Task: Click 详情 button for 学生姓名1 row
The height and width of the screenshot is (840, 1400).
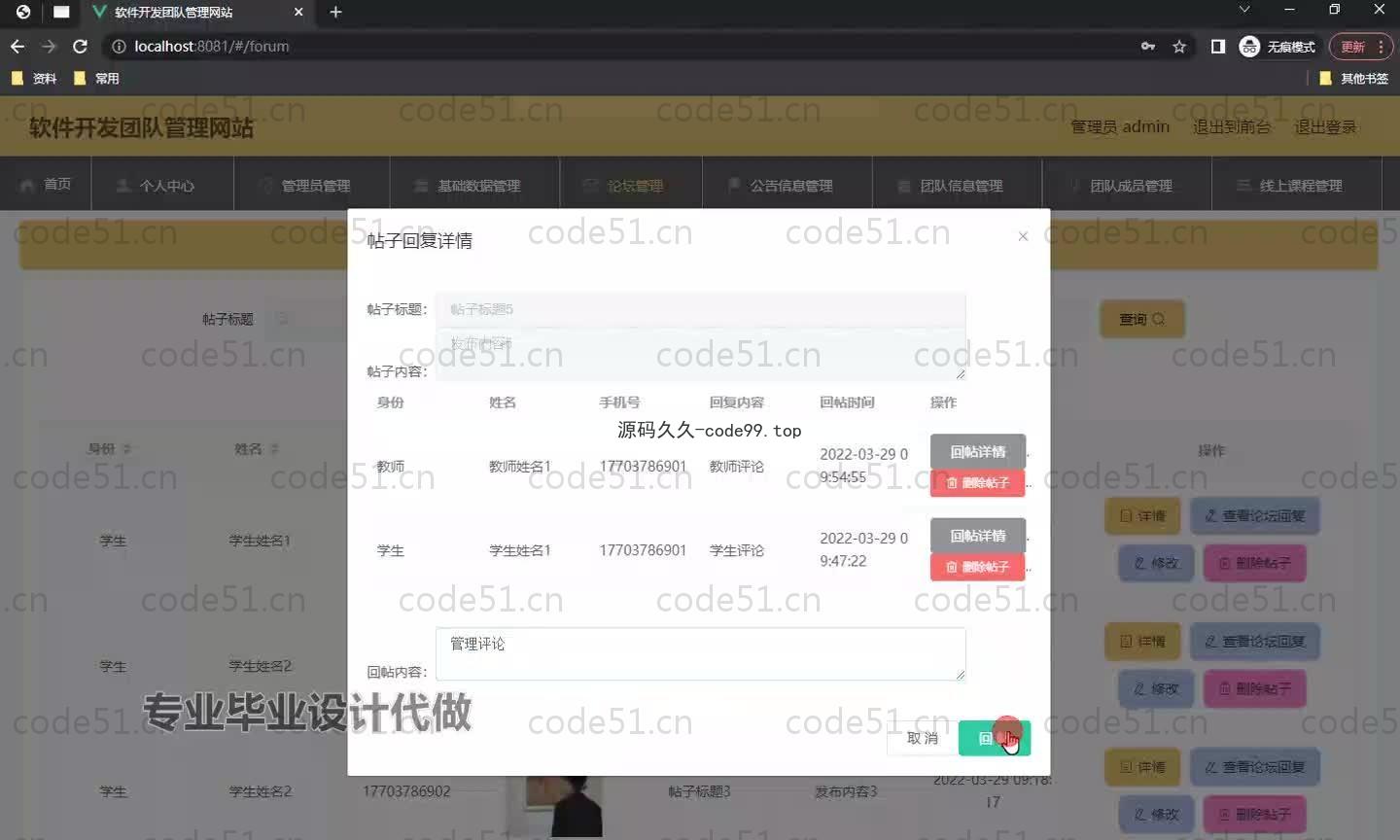Action: point(1142,516)
